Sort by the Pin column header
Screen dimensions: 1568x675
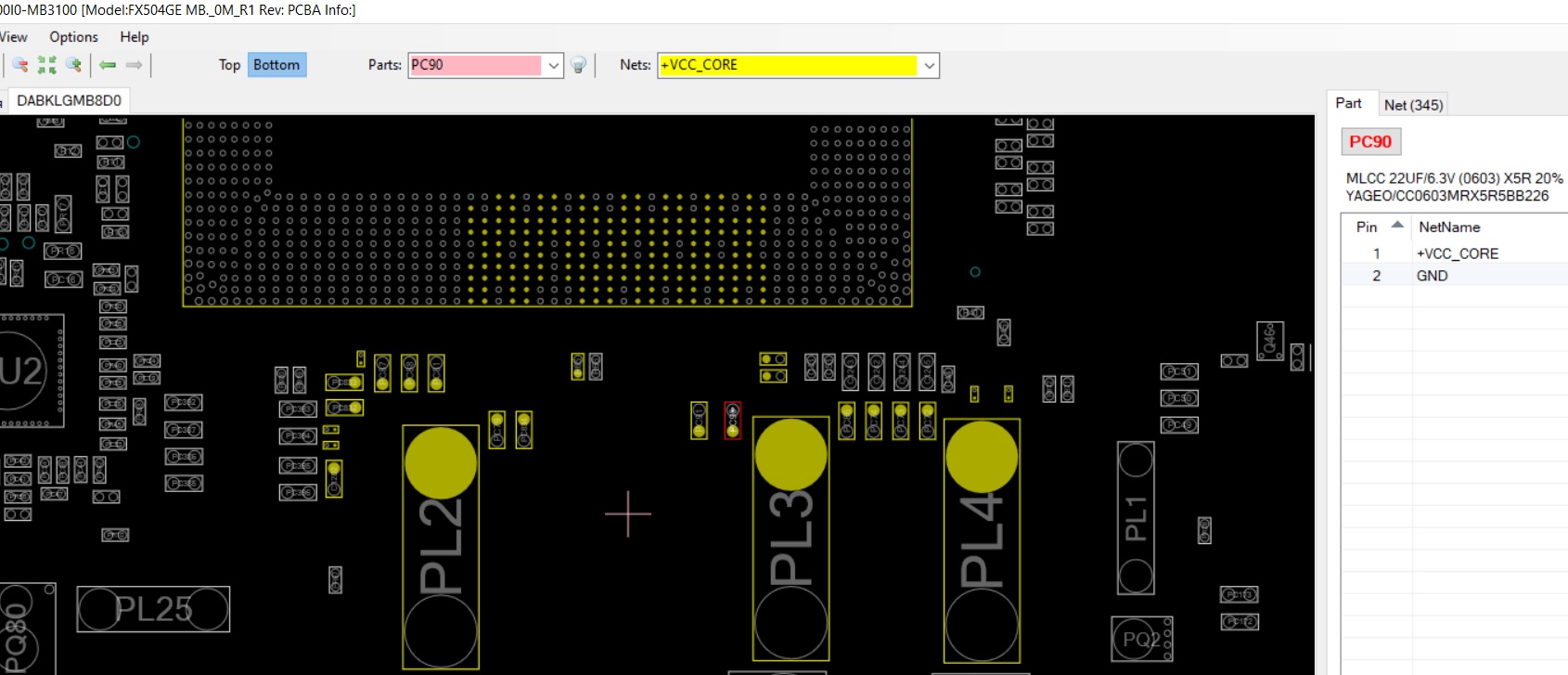point(1367,227)
